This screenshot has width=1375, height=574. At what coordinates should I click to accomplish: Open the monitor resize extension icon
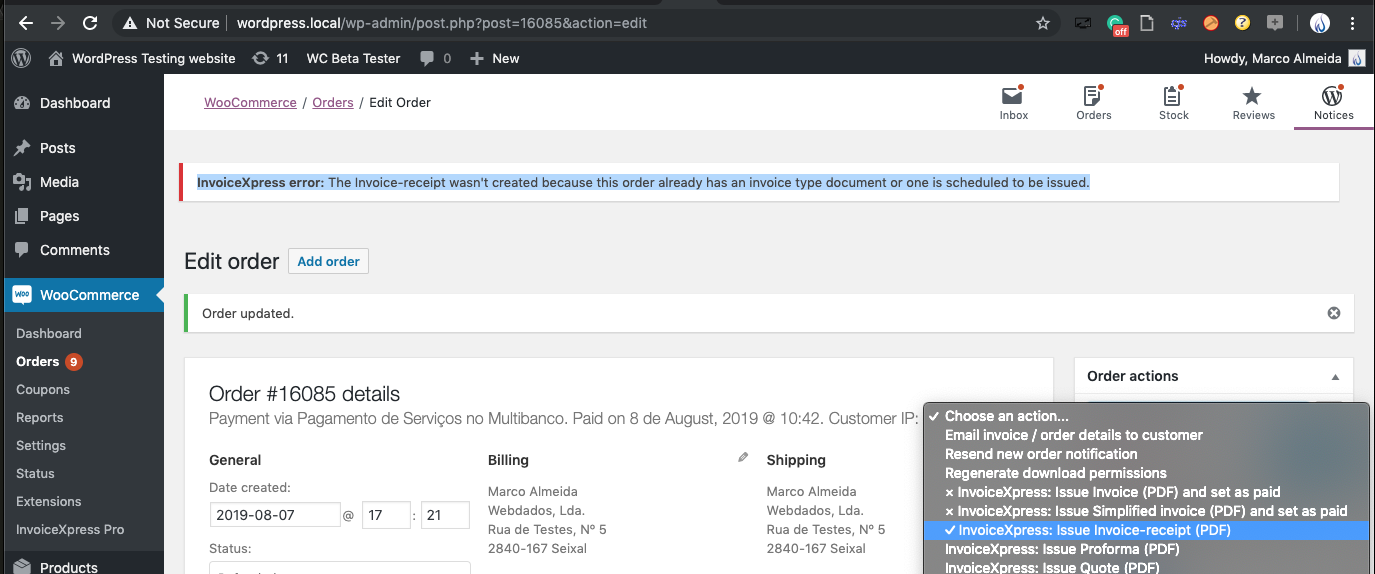coord(1083,23)
